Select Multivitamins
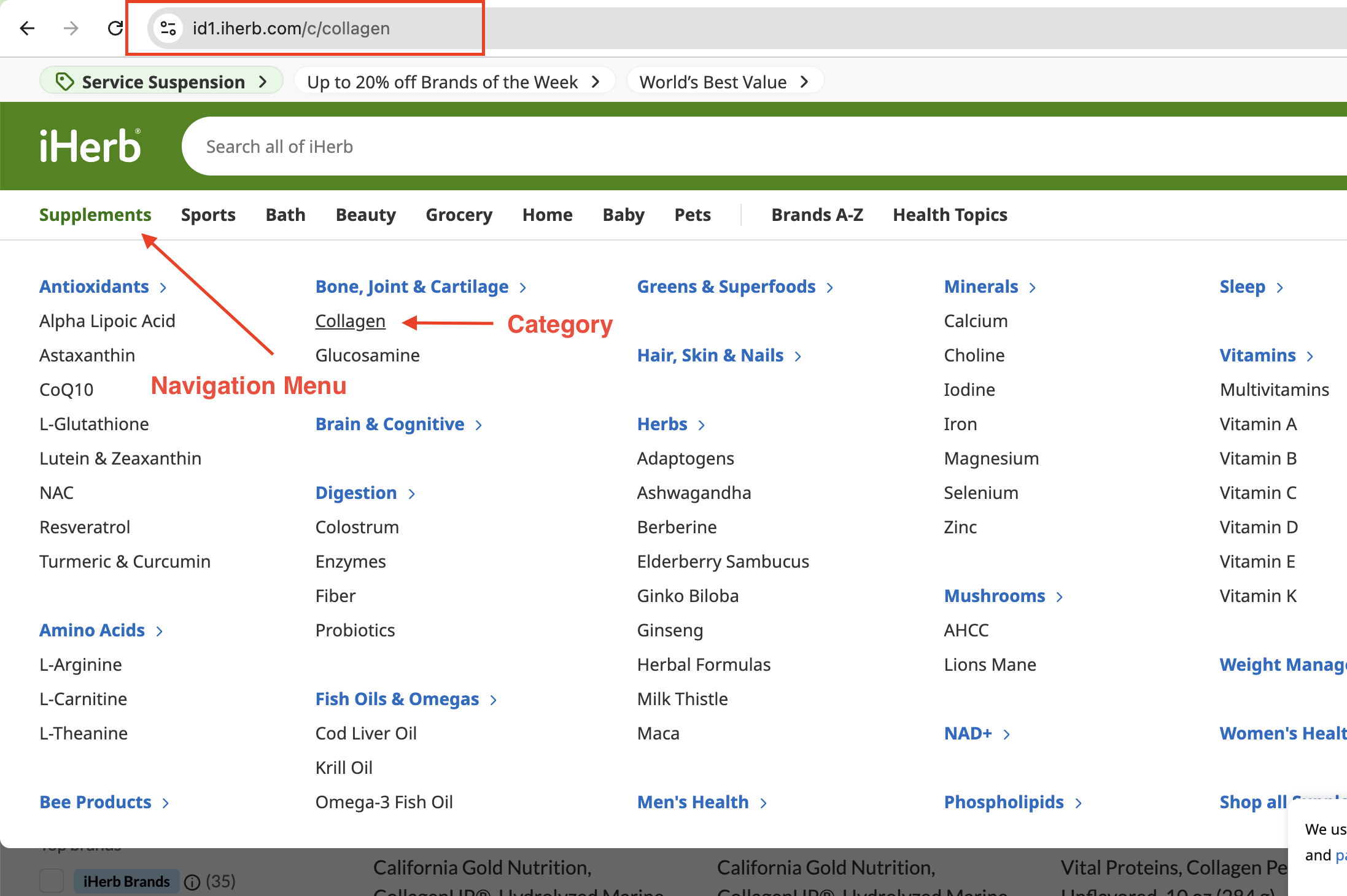 click(x=1275, y=390)
